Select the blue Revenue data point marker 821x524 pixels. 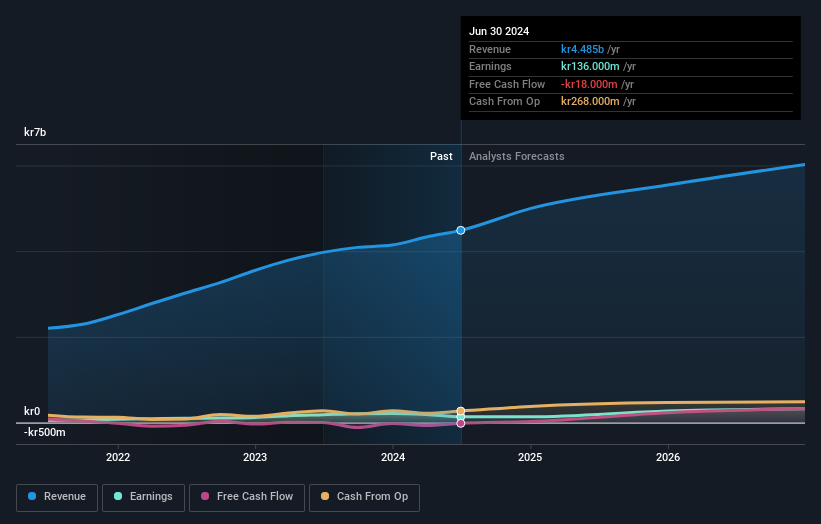coord(461,230)
